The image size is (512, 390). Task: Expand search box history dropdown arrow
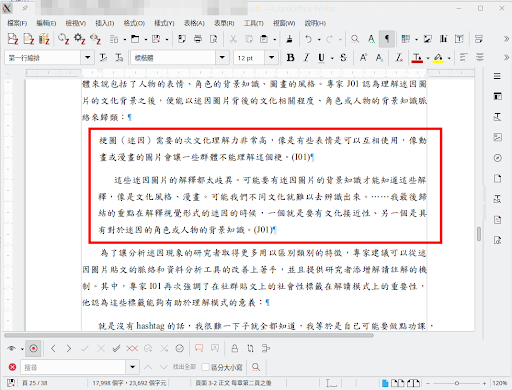coord(132,367)
